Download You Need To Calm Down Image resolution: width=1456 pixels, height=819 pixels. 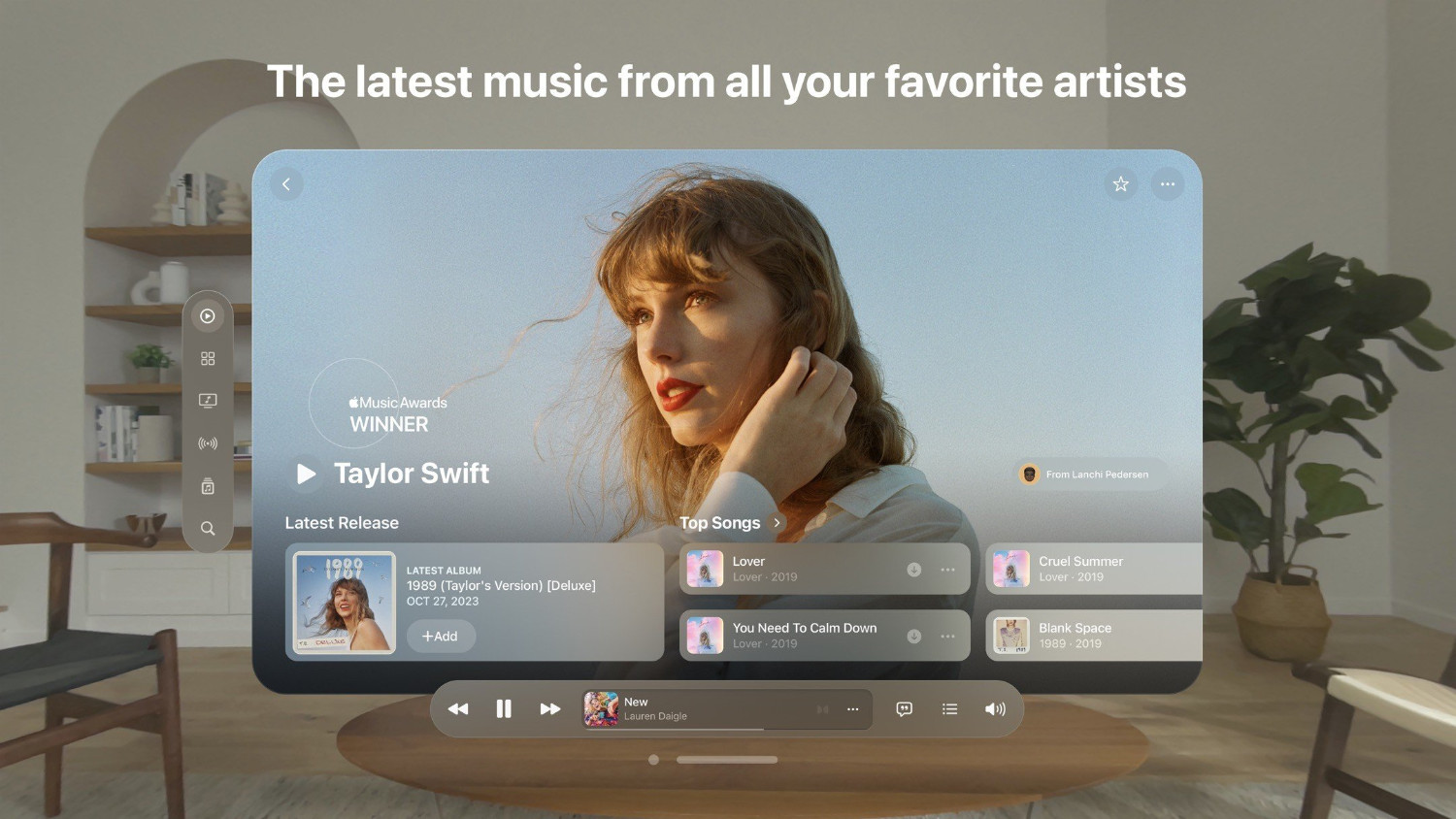[x=914, y=637]
